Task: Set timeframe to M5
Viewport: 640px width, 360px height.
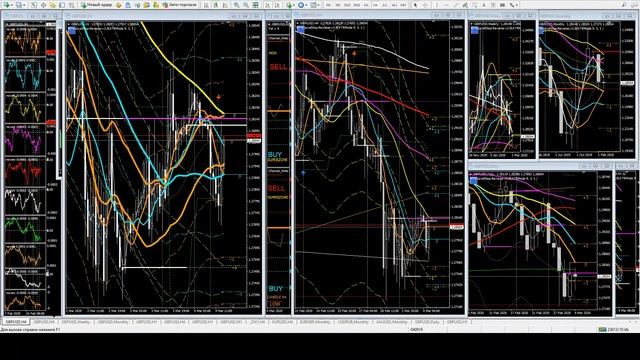Action: (338, 5)
